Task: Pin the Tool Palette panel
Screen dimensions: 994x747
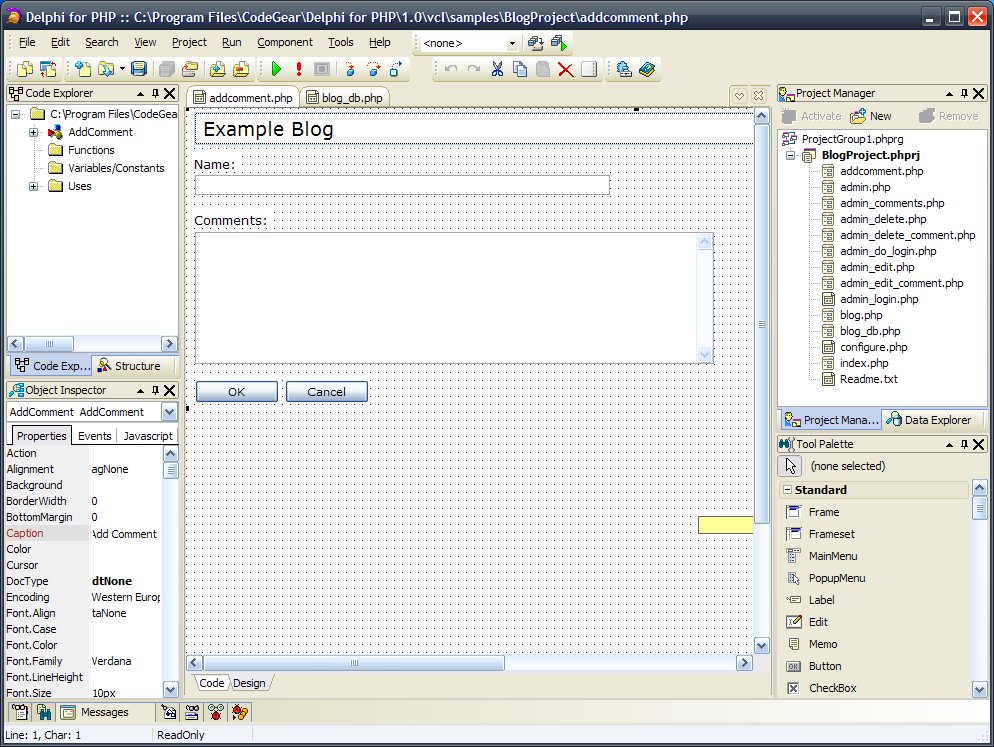Action: click(x=964, y=444)
